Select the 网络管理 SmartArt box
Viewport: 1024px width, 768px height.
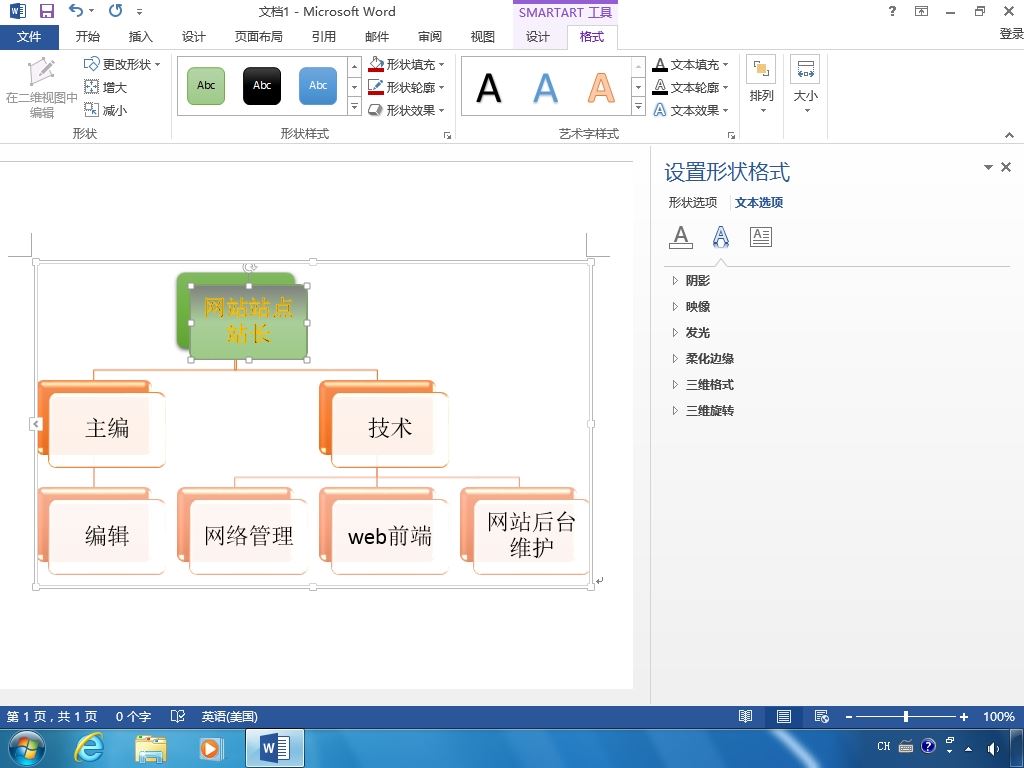coord(248,537)
